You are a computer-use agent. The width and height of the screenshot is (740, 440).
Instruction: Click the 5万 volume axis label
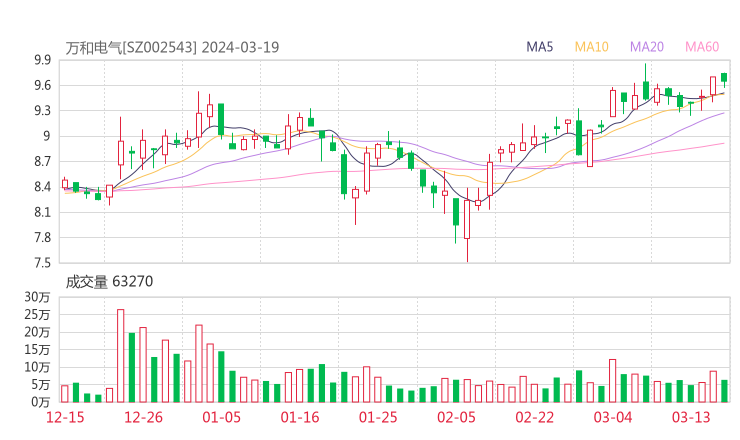point(41,385)
